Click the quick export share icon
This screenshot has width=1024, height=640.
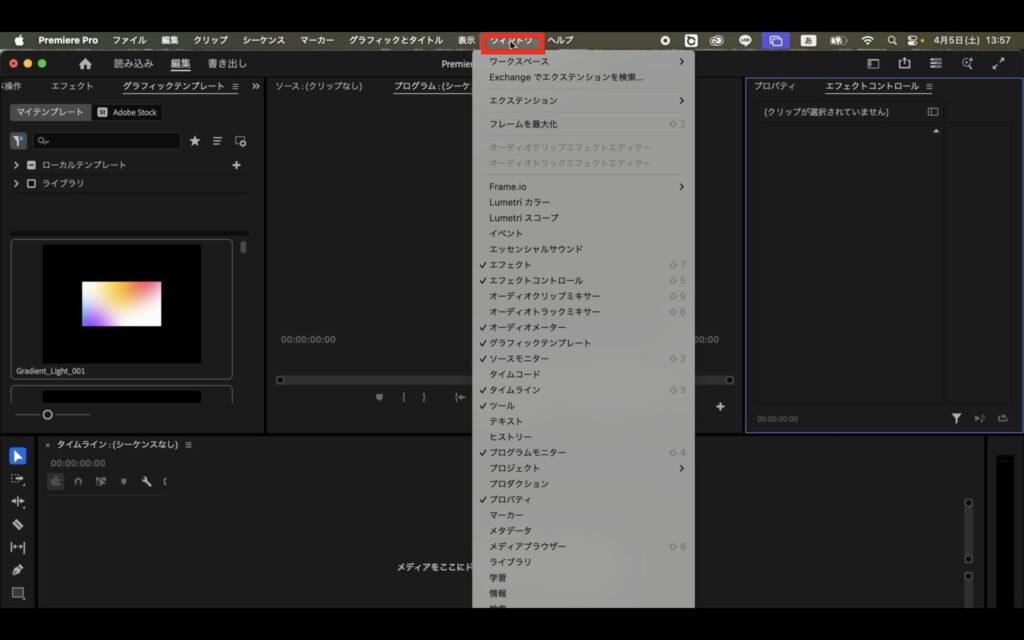pos(904,63)
